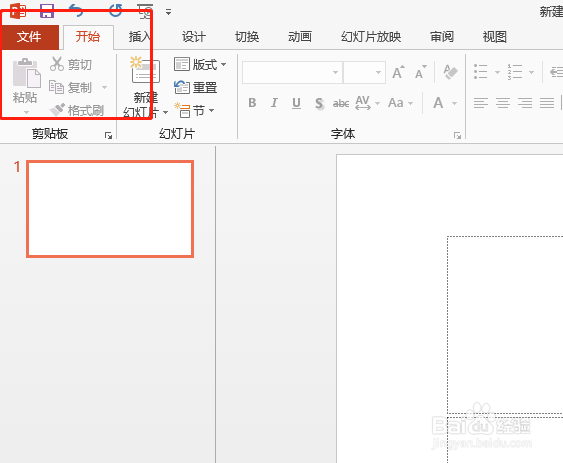This screenshot has width=563, height=463.
Task: Open 字体 dialog launcher
Action: pyautogui.click(x=457, y=135)
